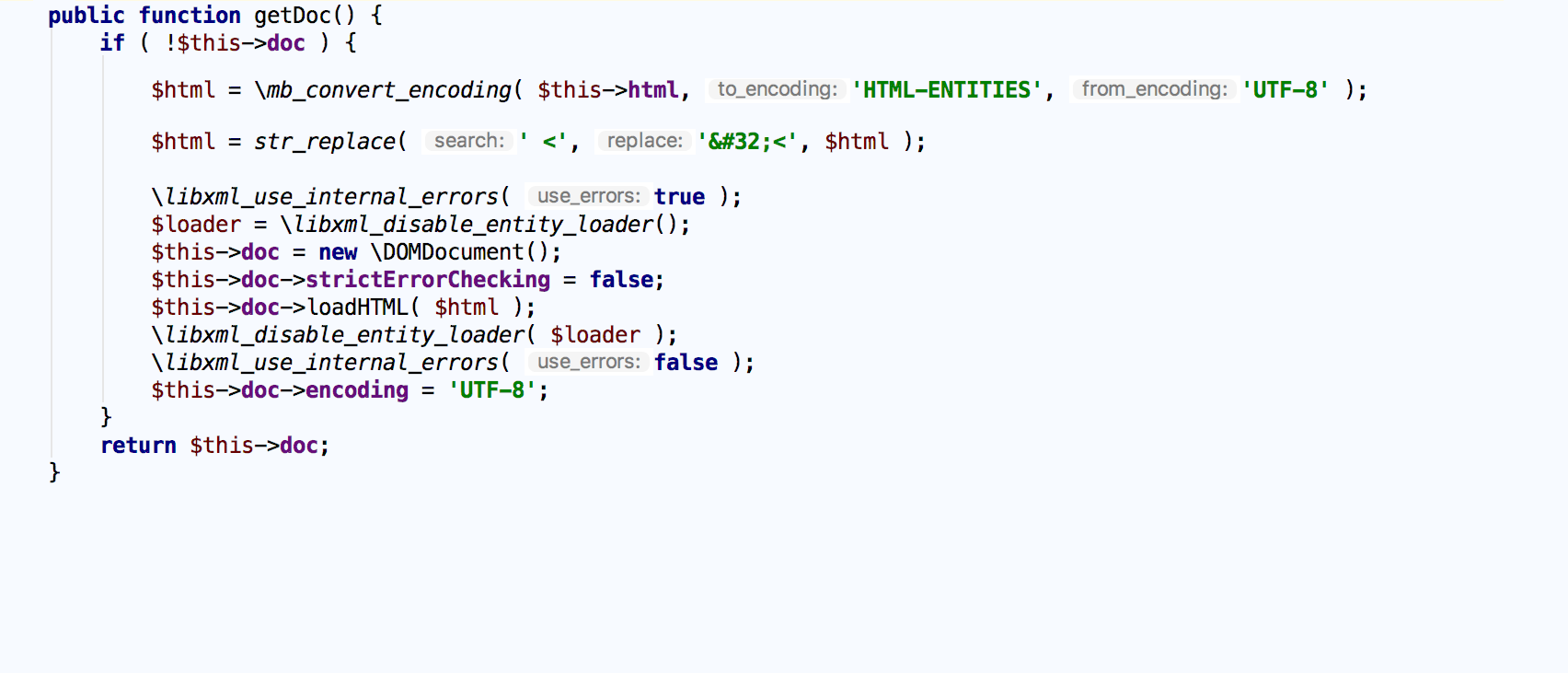Click the 'UTF-8' string in mb_convert_encoding line
Screen dimensions: 1568x673
tap(1286, 90)
